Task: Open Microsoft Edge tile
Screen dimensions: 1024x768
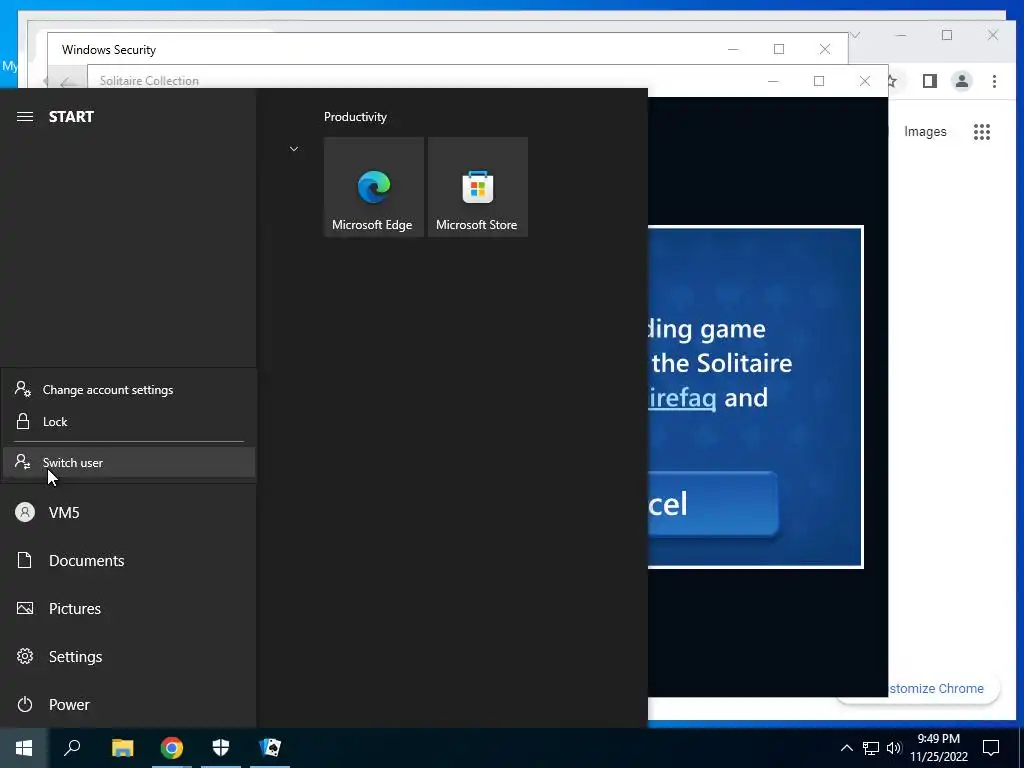Action: (x=374, y=187)
